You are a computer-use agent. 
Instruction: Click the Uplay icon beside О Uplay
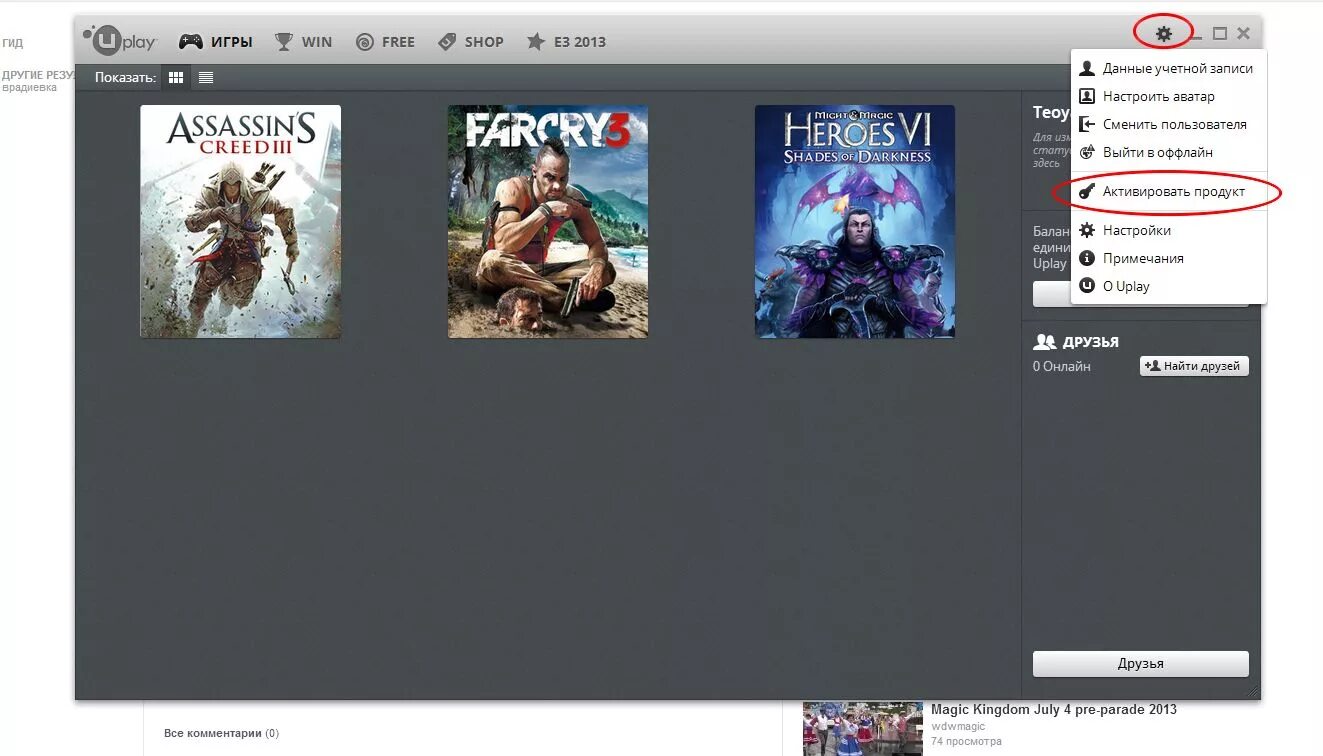[1087, 286]
